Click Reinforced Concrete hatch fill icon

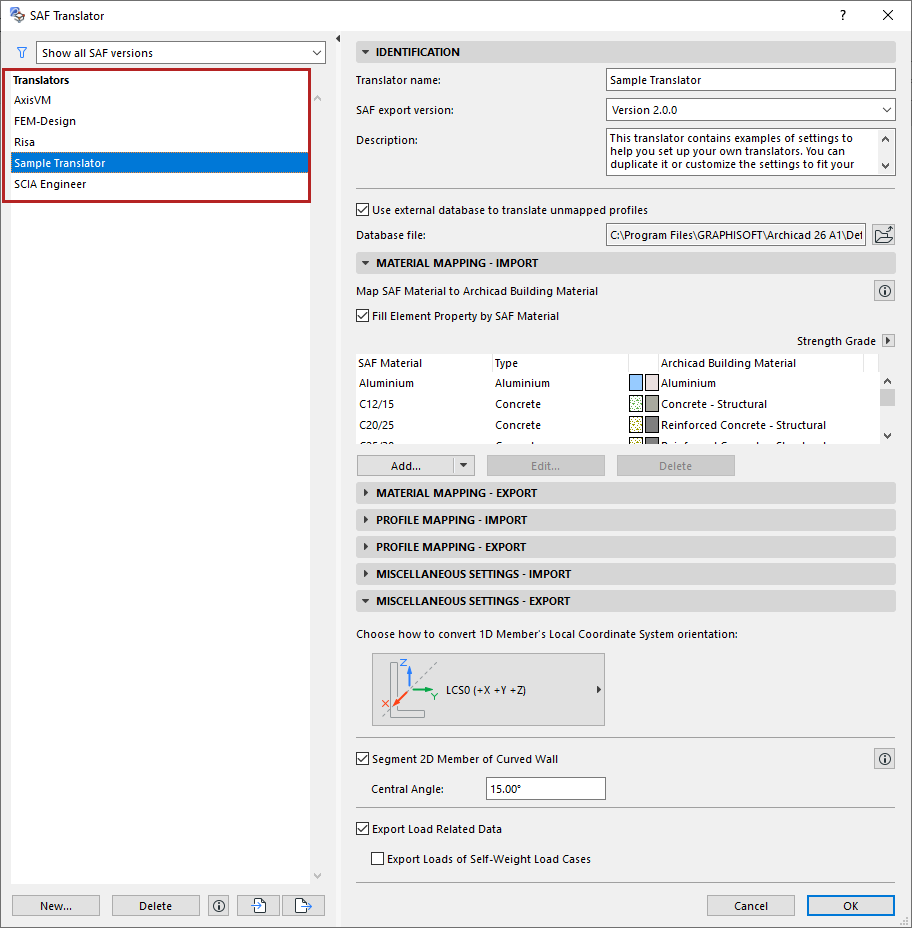(636, 425)
